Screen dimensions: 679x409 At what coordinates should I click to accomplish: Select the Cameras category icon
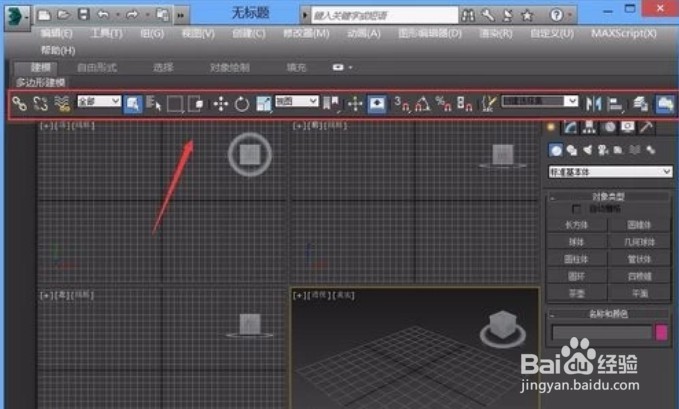(x=602, y=150)
